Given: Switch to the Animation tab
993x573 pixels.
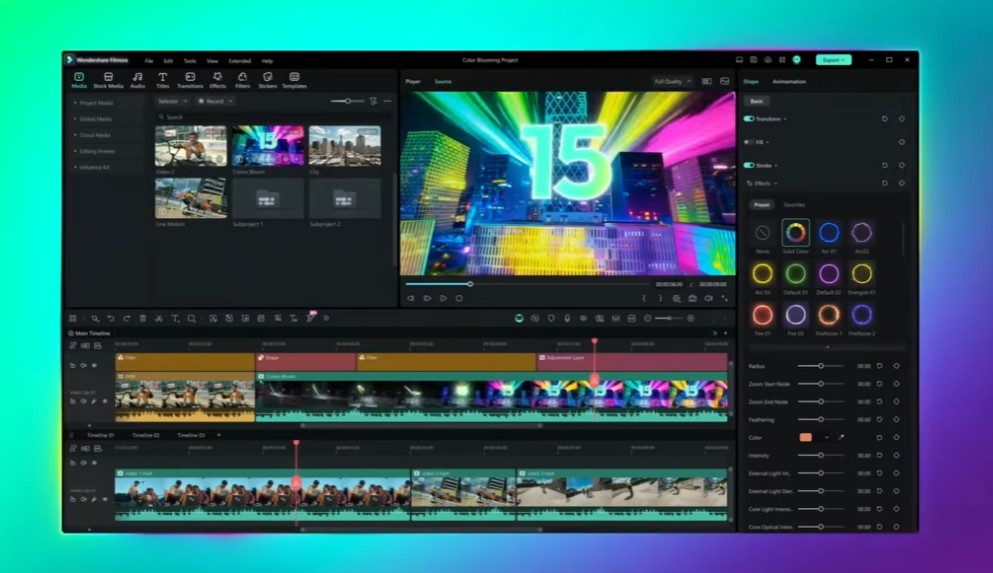Looking at the screenshot, I should point(789,81).
